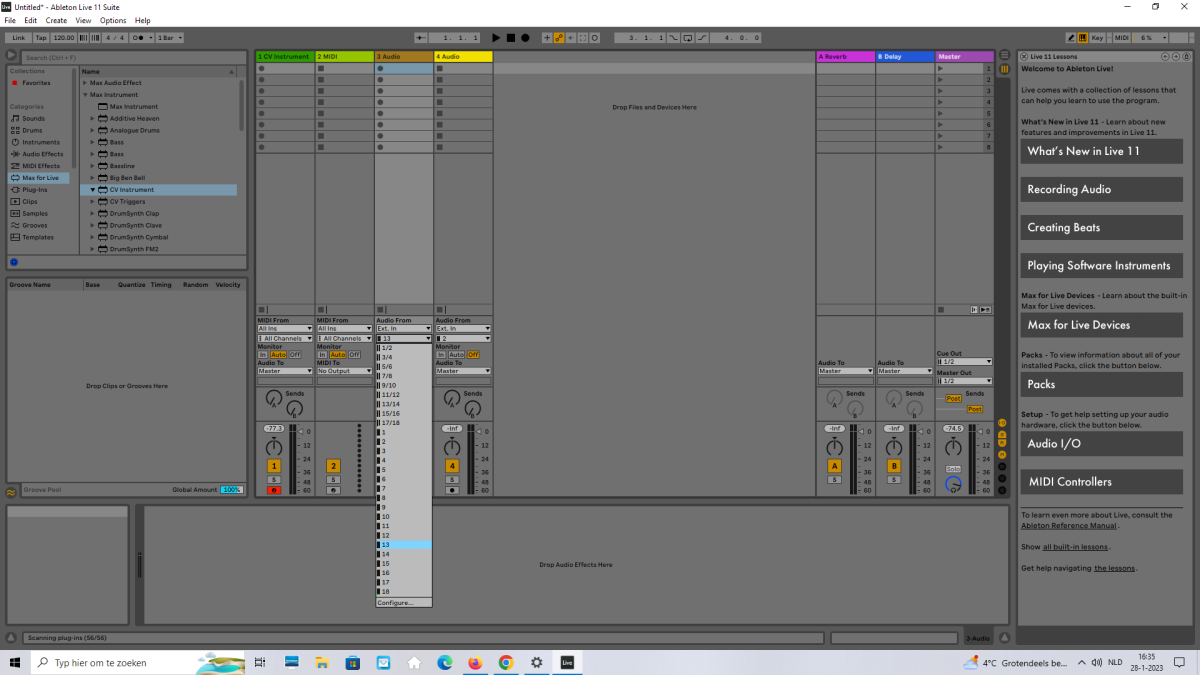Toggle the Punch-Out switch

[x=701, y=37]
